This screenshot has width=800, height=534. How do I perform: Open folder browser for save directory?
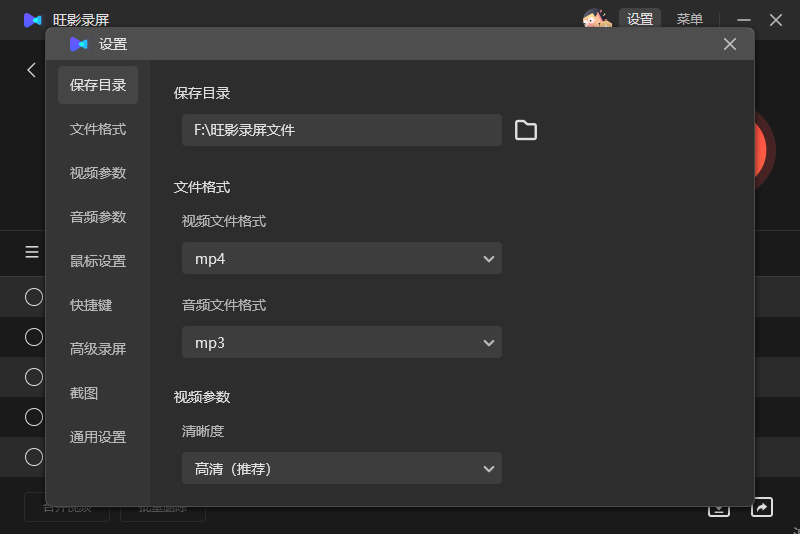(x=525, y=130)
